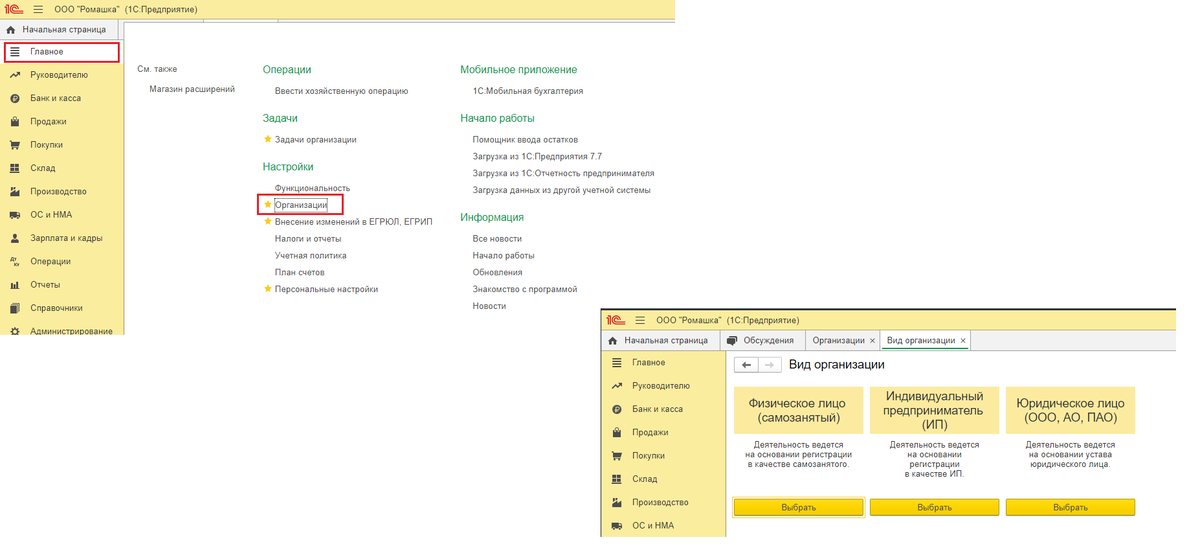This screenshot has width=1200, height=557.
Task: Open Загрузка данных из другой учетной системы
Action: pyautogui.click(x=561, y=190)
